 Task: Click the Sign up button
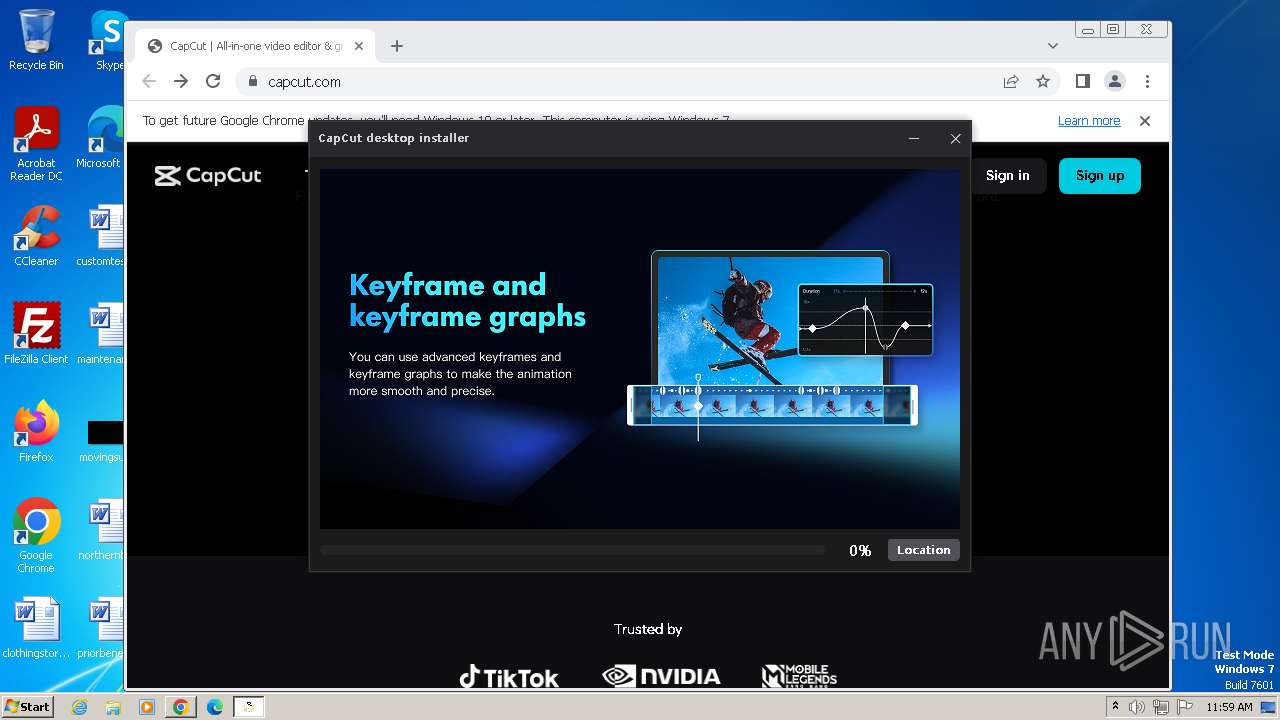(x=1100, y=176)
